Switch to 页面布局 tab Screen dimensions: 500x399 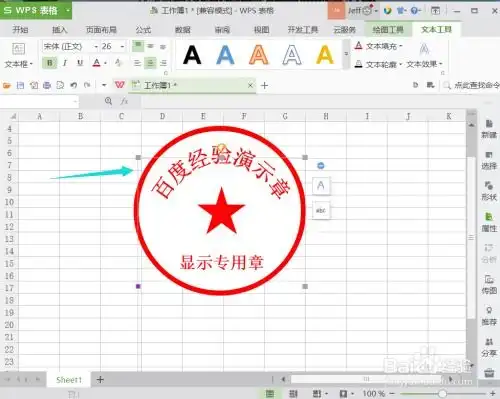tap(101, 30)
